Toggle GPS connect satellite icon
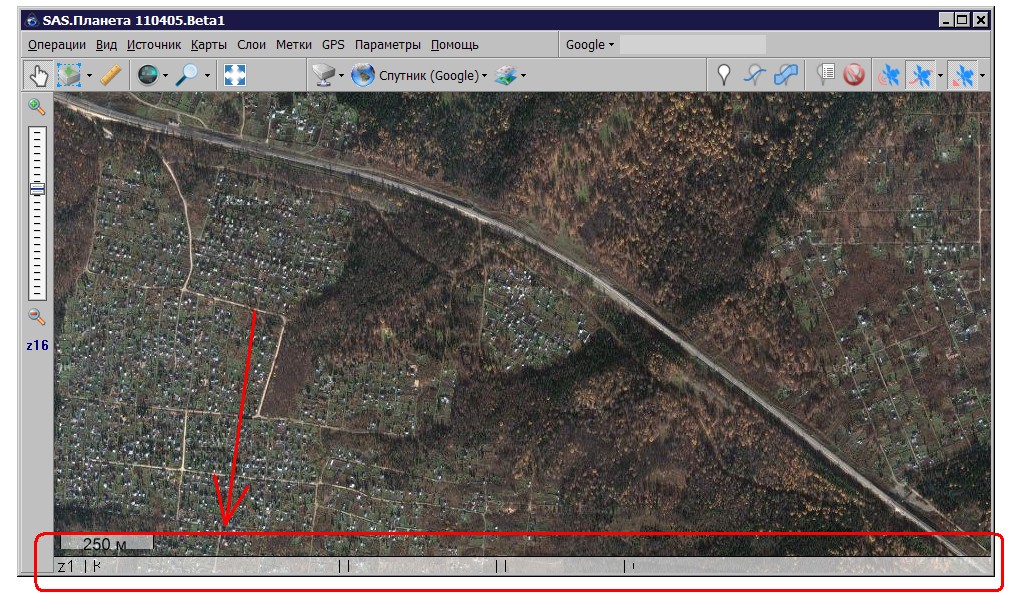This screenshot has height=604, width=1014. [888, 75]
